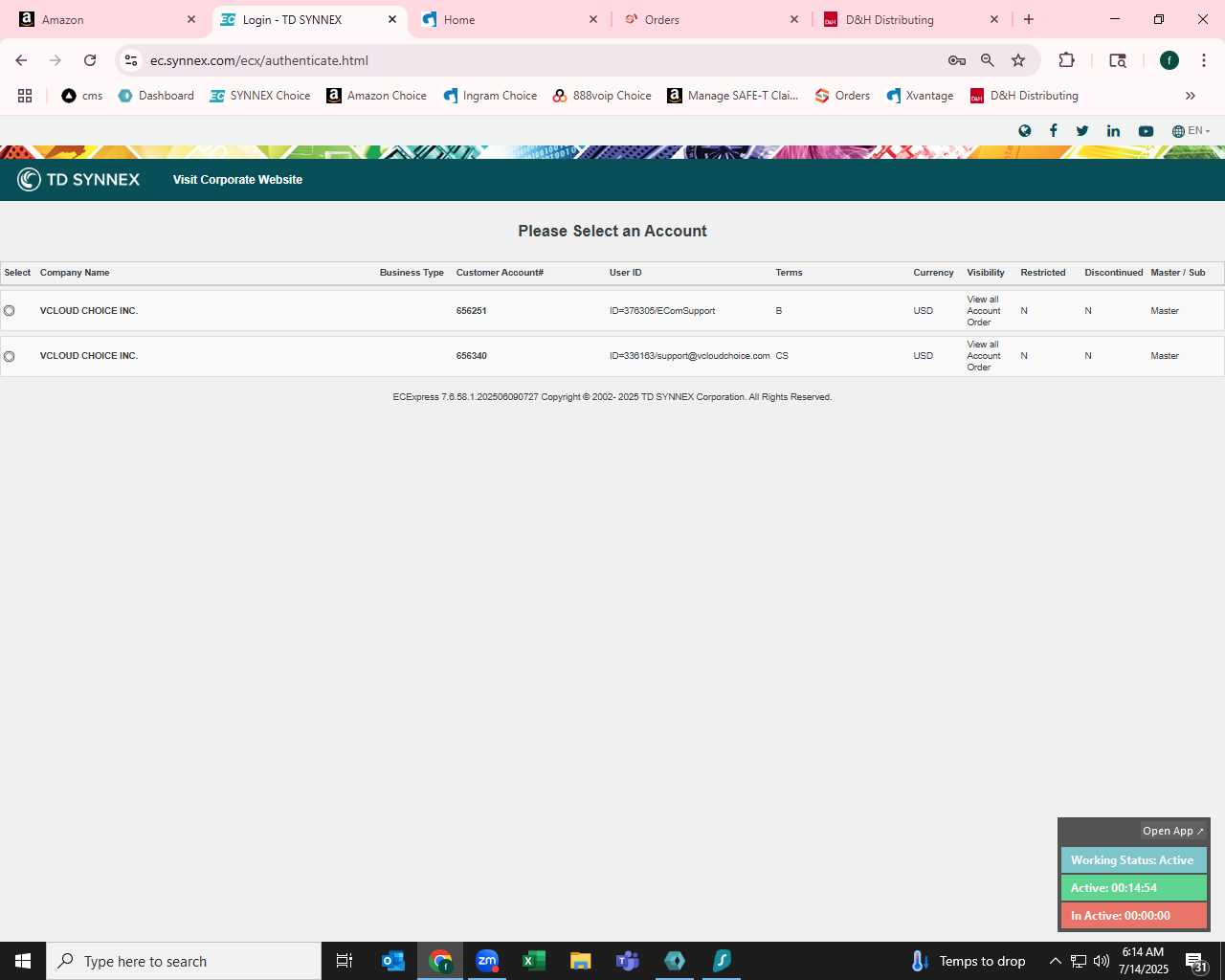Bookmark this page with the star
The width and height of the screenshot is (1225, 980).
click(1018, 60)
